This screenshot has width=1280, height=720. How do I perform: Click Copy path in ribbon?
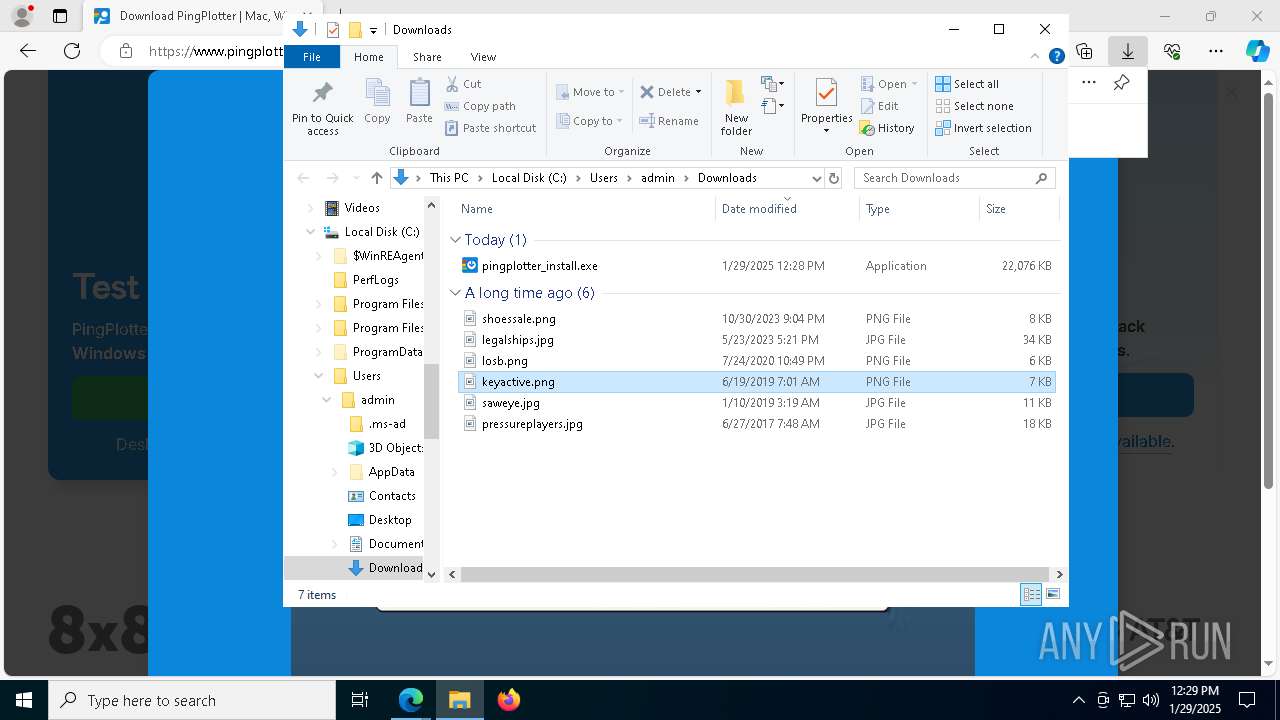(480, 106)
